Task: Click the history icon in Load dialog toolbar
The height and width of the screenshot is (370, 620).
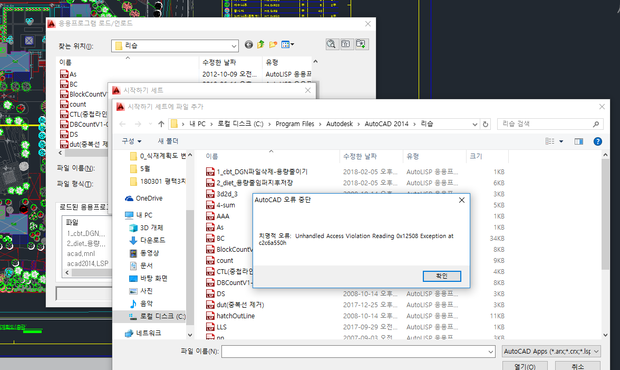Action: [346, 44]
